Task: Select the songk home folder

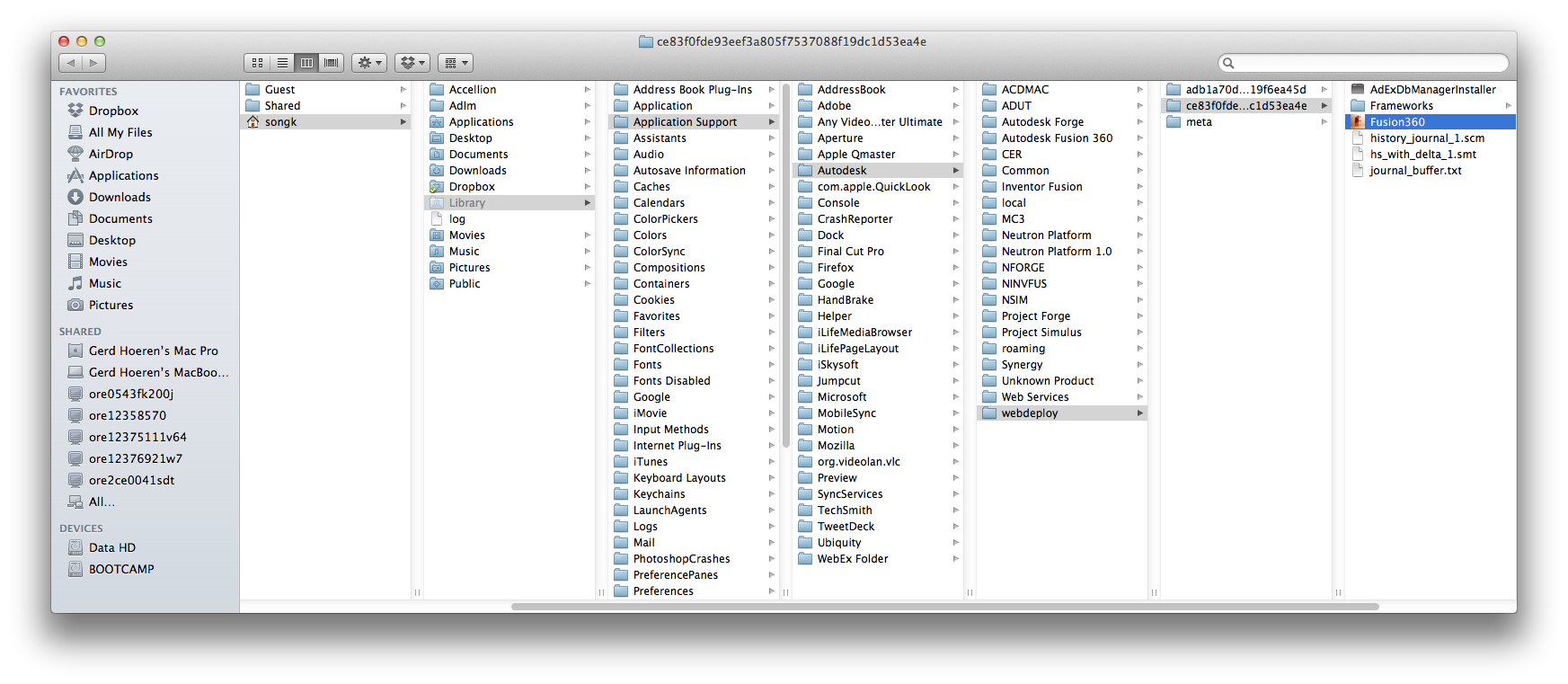Action: (325, 122)
